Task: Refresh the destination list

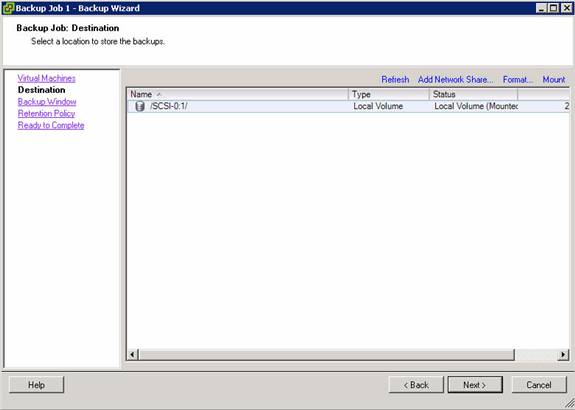Action: click(x=395, y=80)
